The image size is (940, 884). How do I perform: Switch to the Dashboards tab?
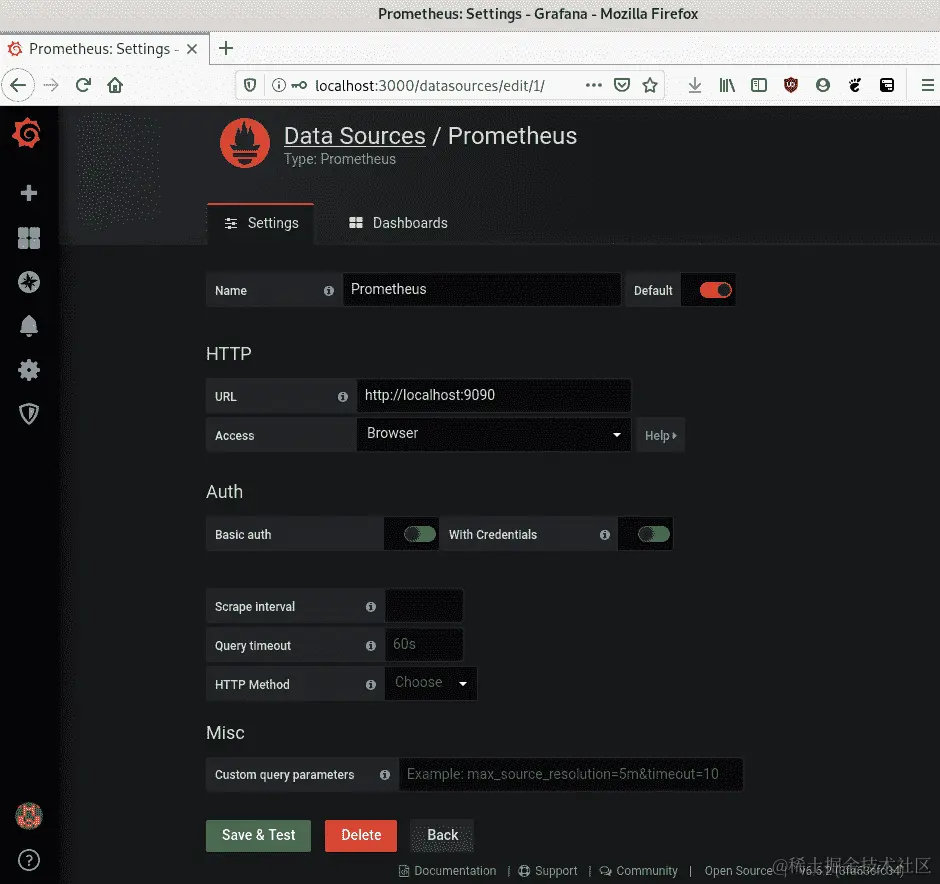pos(398,224)
